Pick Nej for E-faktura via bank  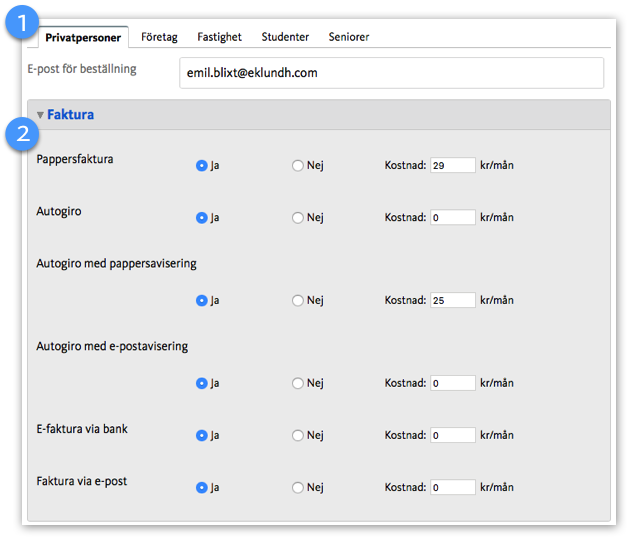coord(298,435)
